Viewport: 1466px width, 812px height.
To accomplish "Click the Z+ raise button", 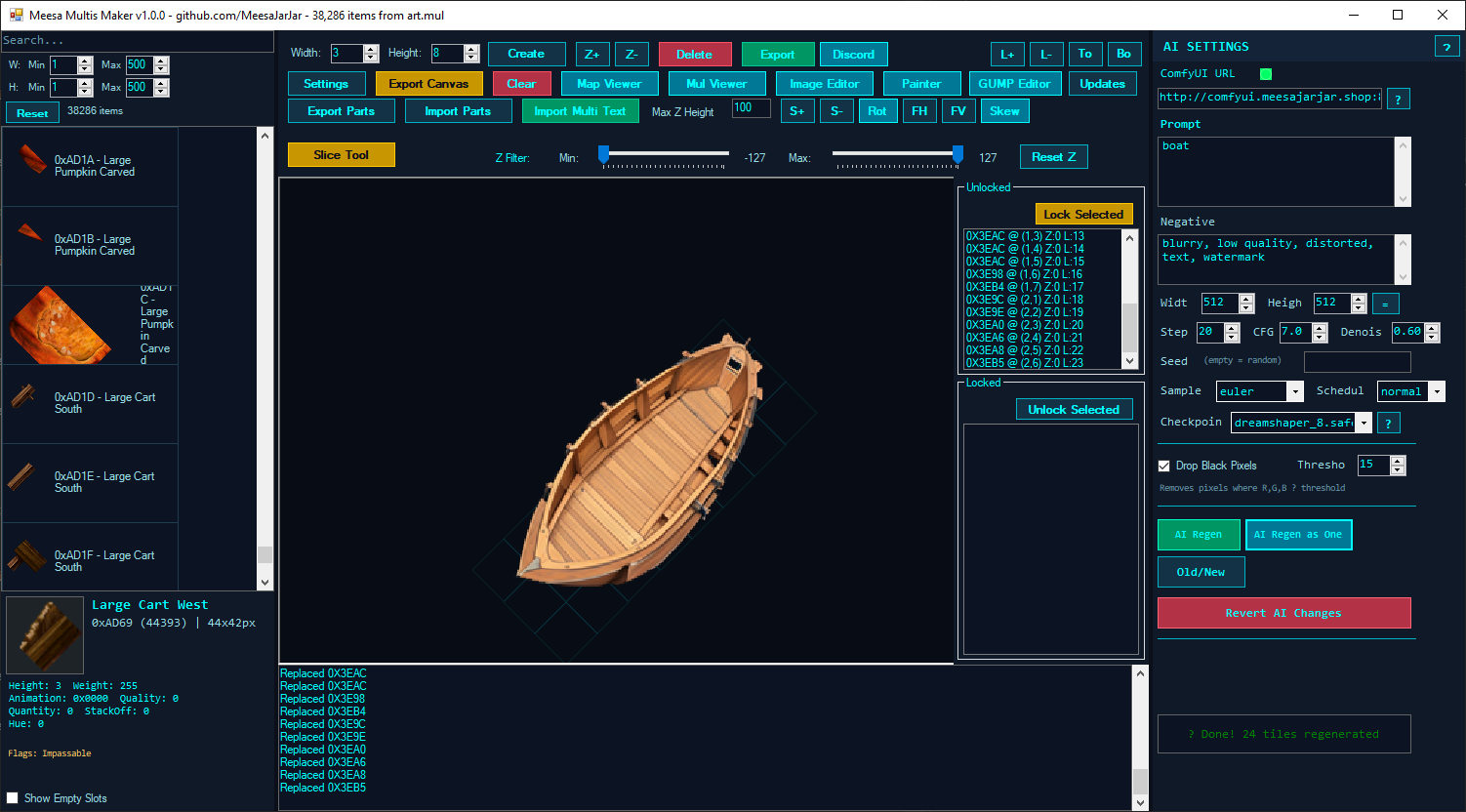I will (x=592, y=55).
